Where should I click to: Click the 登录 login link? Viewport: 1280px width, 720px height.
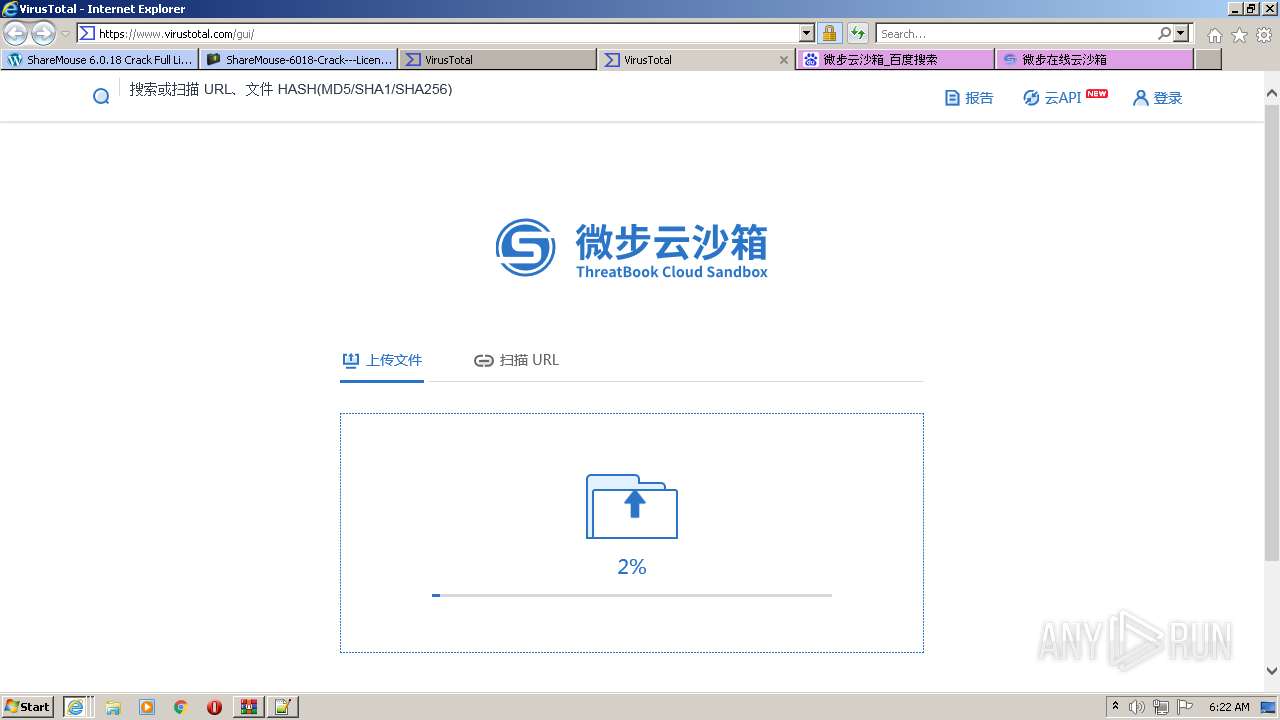(x=1158, y=98)
